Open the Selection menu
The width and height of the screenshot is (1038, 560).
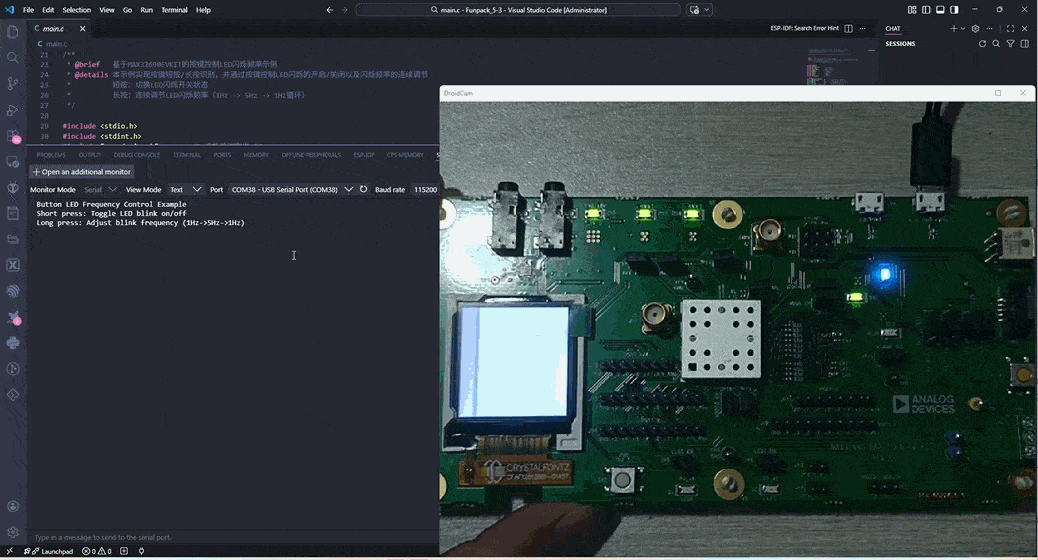[77, 10]
